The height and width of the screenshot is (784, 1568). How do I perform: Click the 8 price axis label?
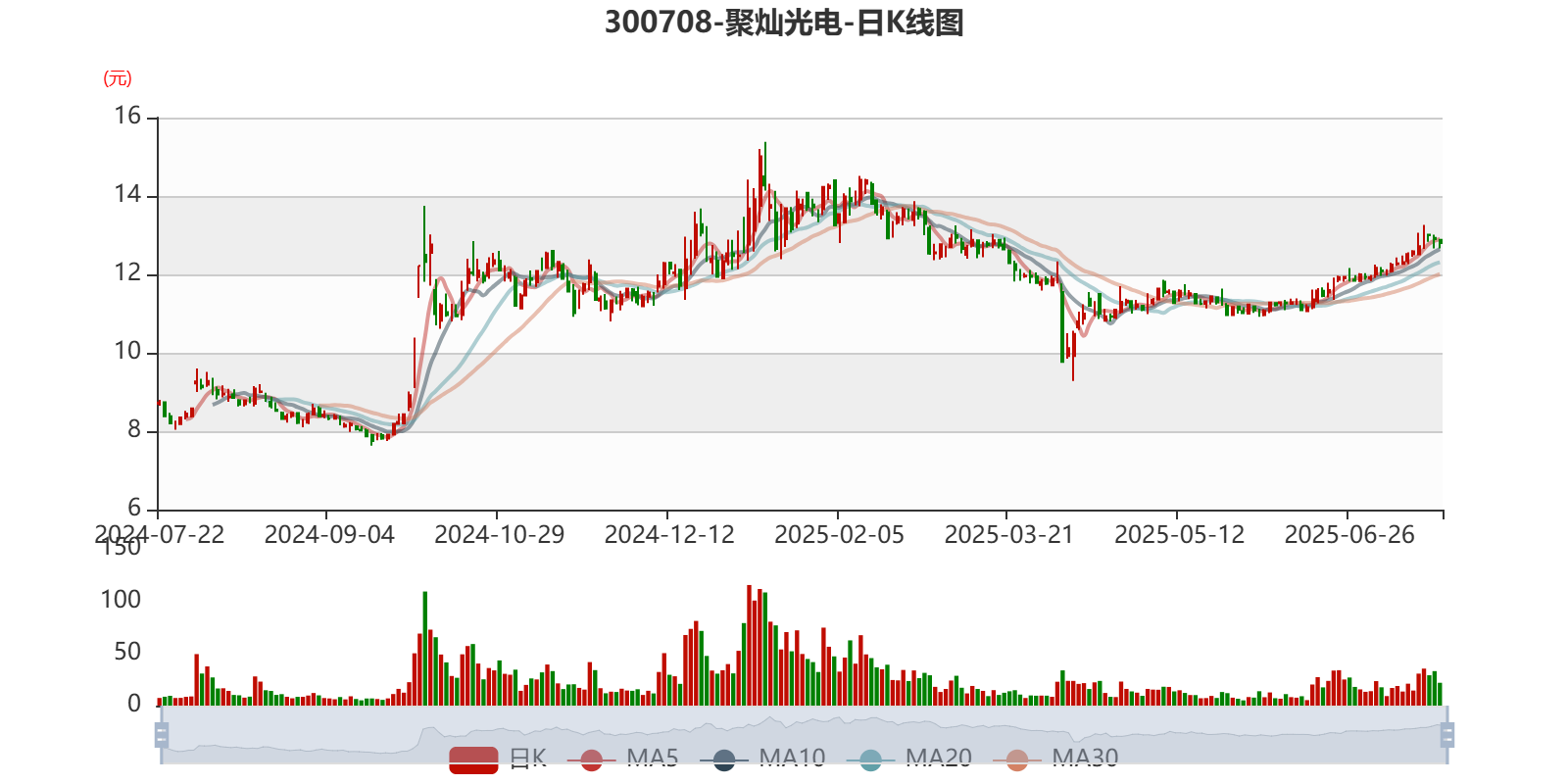pyautogui.click(x=134, y=429)
